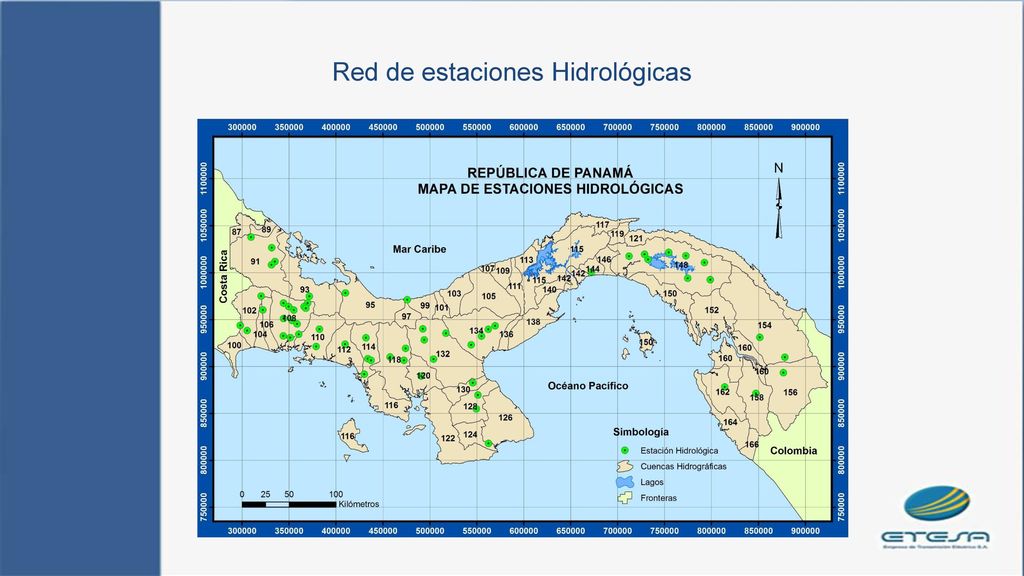
Task: Click basin number 122
Action: 448,438
